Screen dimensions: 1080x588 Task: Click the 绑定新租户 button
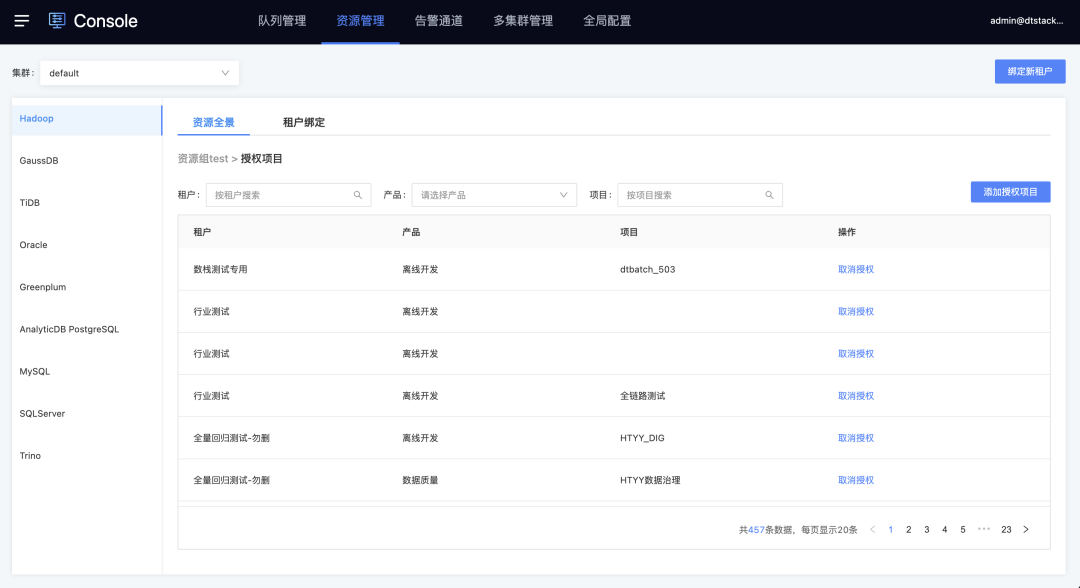click(x=1030, y=72)
